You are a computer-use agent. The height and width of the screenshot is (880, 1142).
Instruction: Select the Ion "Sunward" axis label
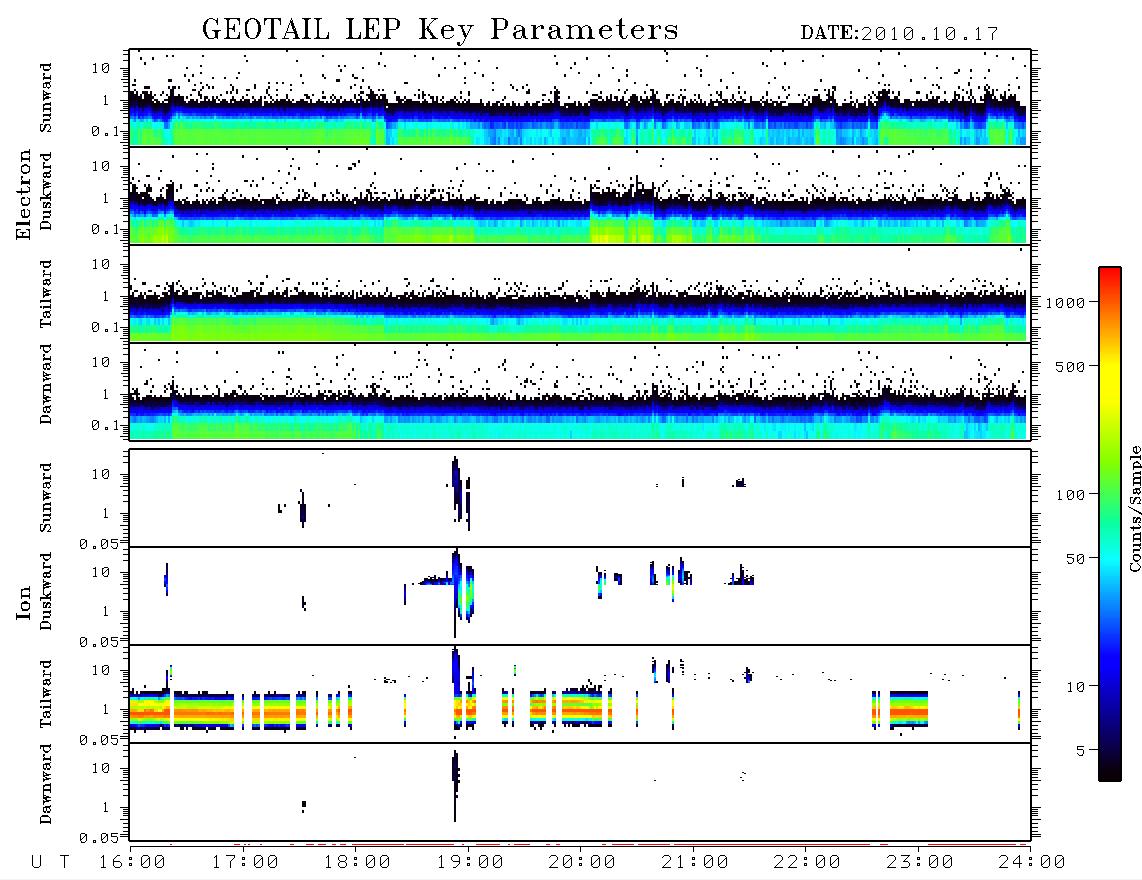46,497
